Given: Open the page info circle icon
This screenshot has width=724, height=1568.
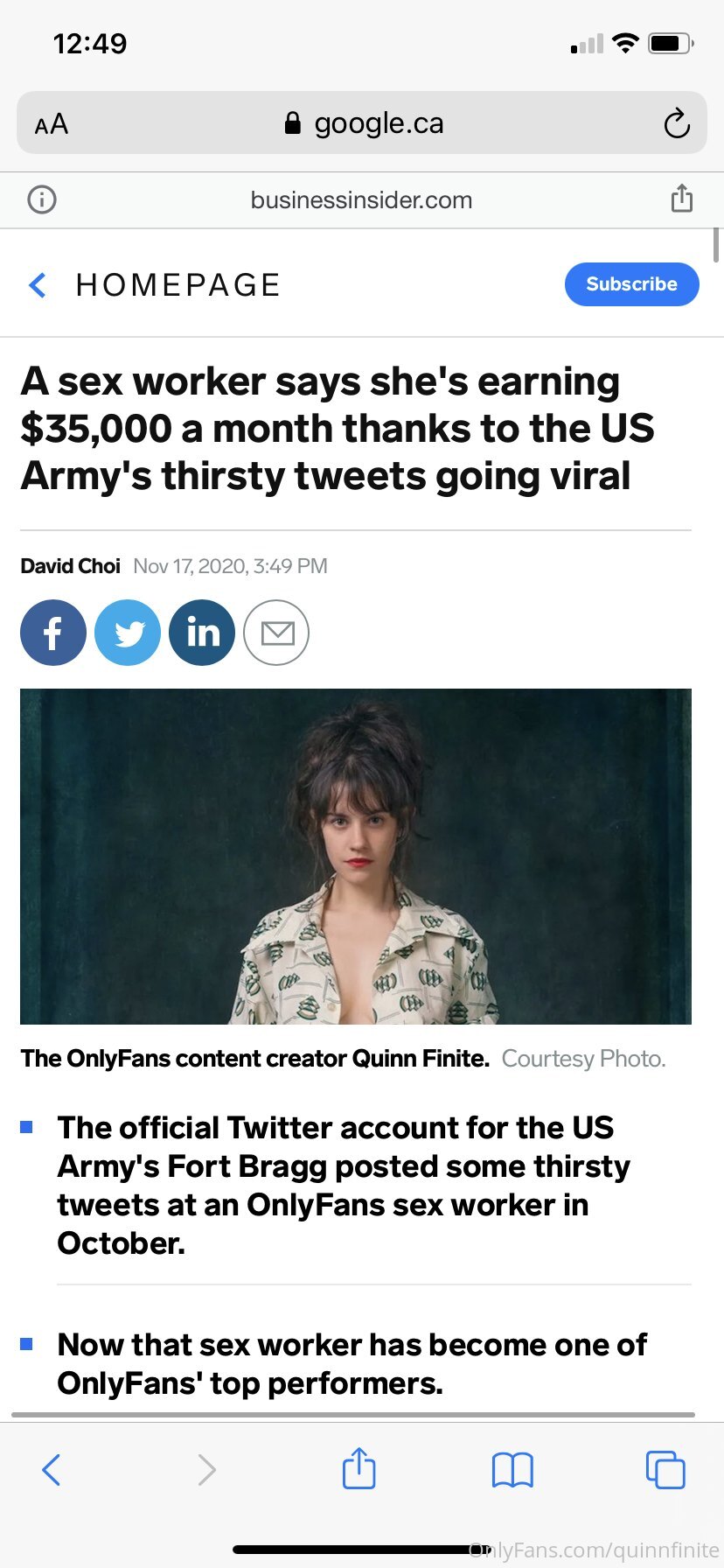Looking at the screenshot, I should [42, 199].
